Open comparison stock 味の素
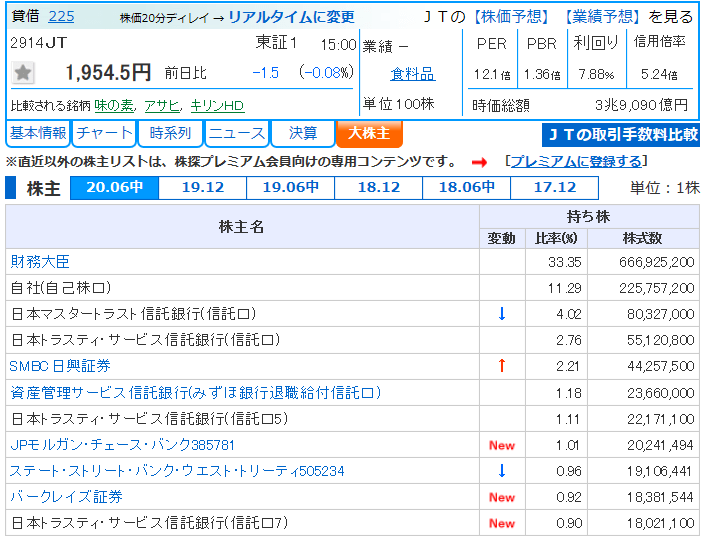The image size is (705, 541). coord(114,106)
